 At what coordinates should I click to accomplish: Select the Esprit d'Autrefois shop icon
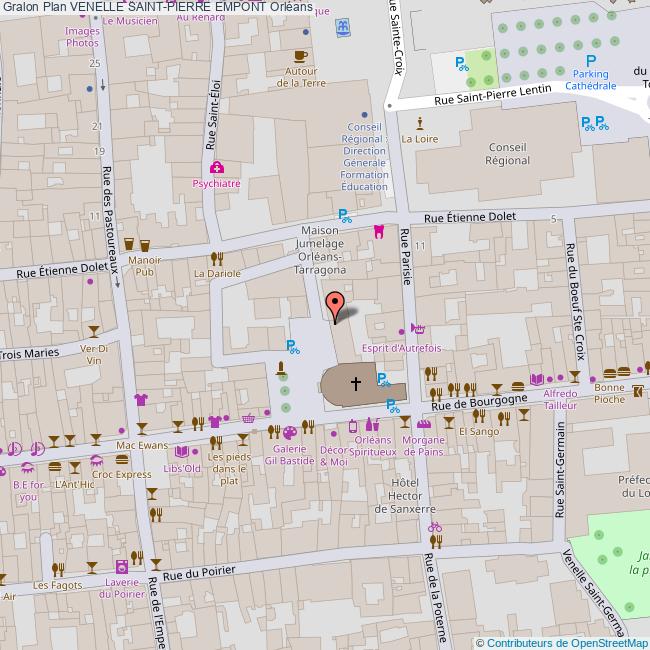pyautogui.click(x=418, y=328)
